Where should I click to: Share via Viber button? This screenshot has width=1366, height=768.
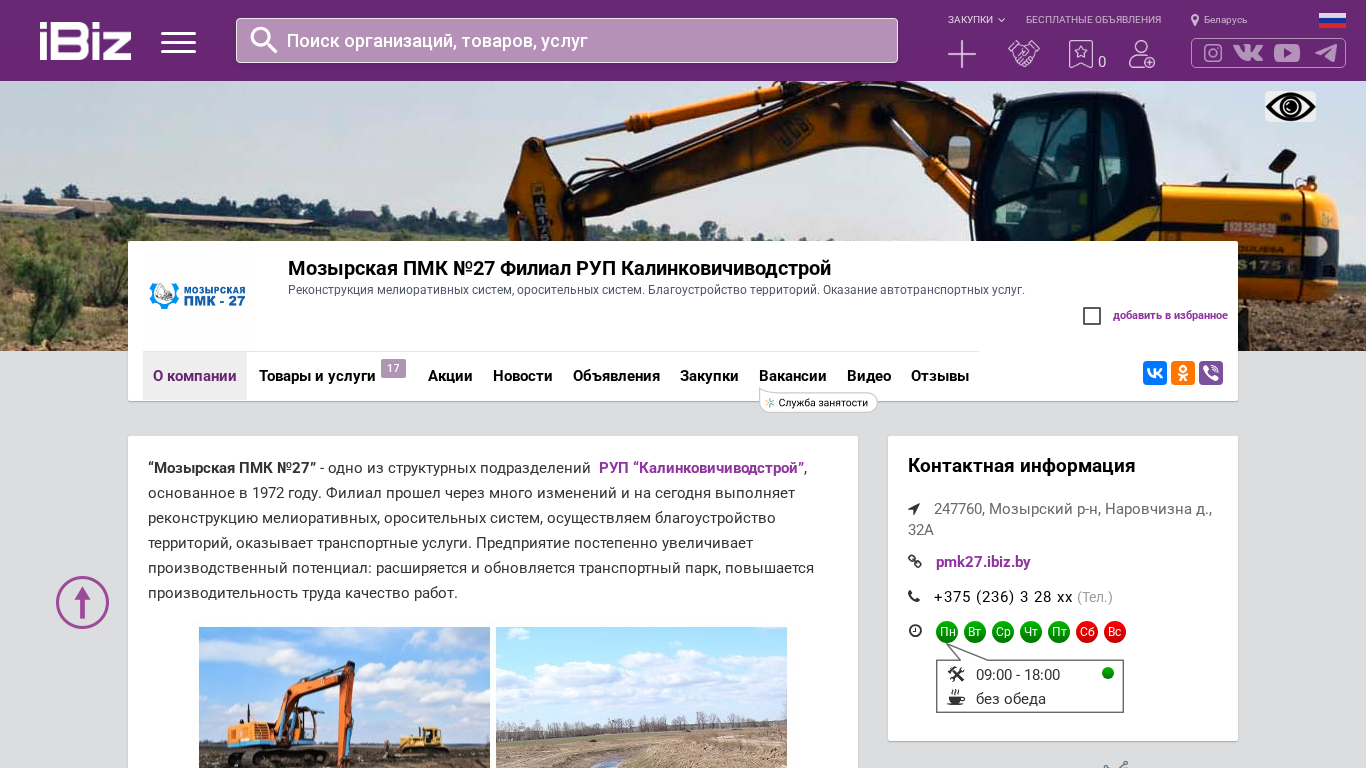pos(1211,373)
